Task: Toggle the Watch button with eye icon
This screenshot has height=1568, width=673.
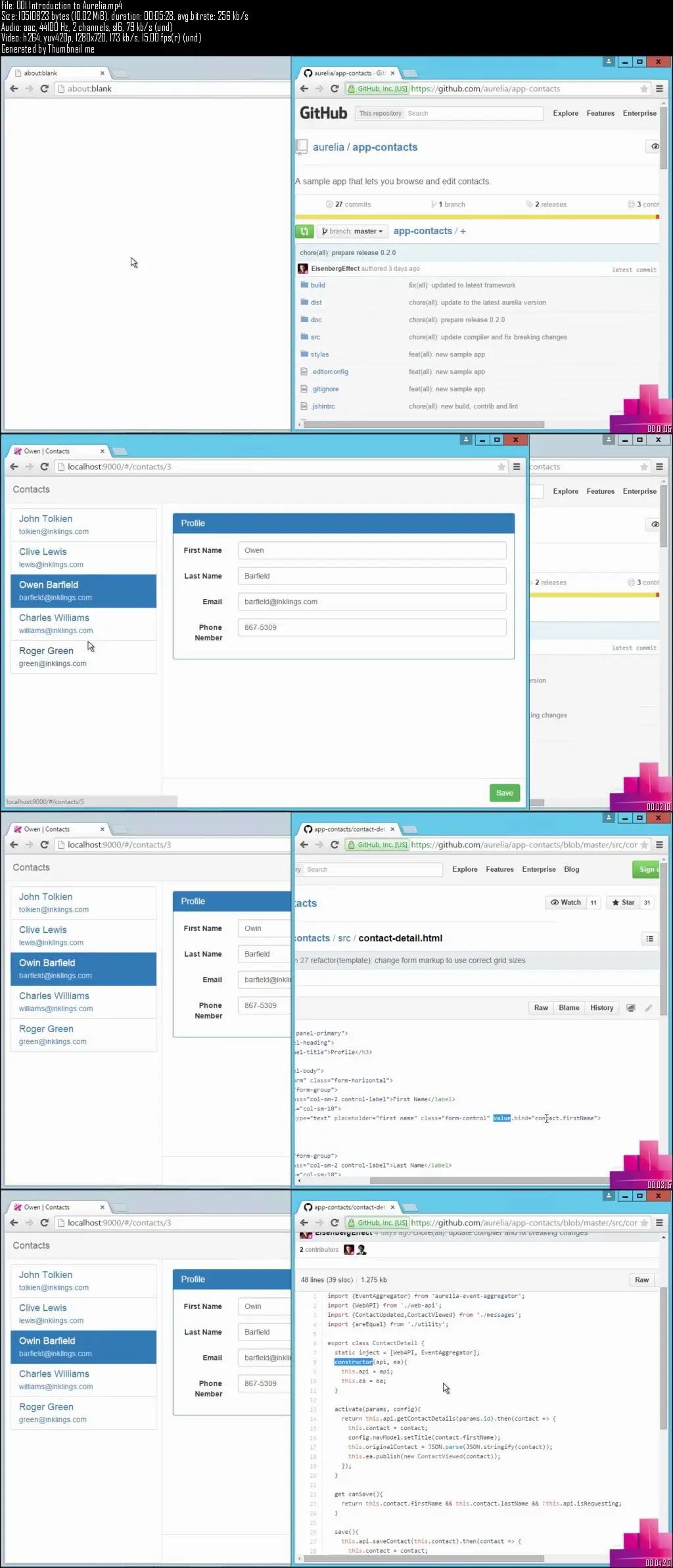Action: pos(566,903)
